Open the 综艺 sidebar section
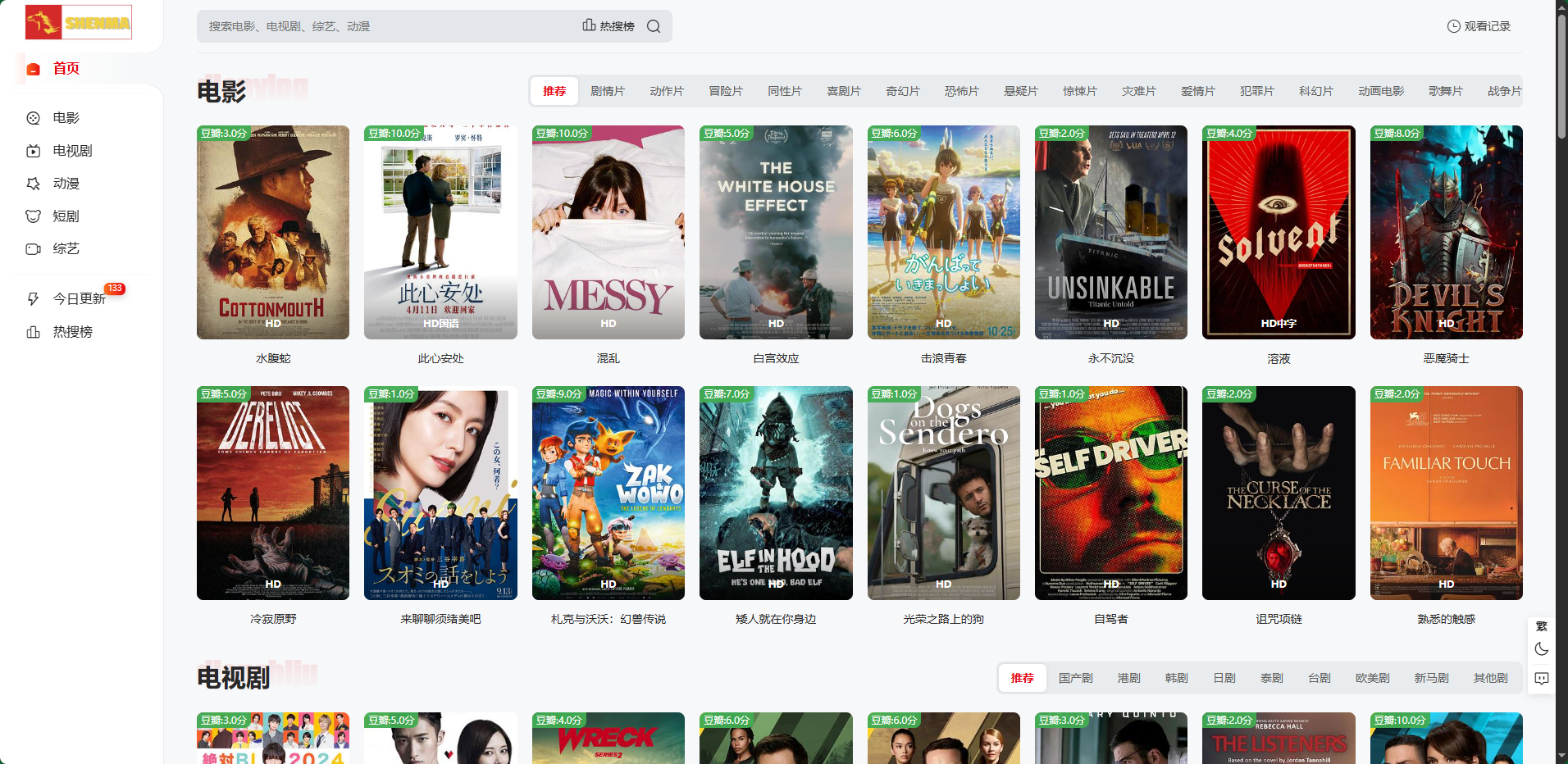 pyautogui.click(x=66, y=248)
